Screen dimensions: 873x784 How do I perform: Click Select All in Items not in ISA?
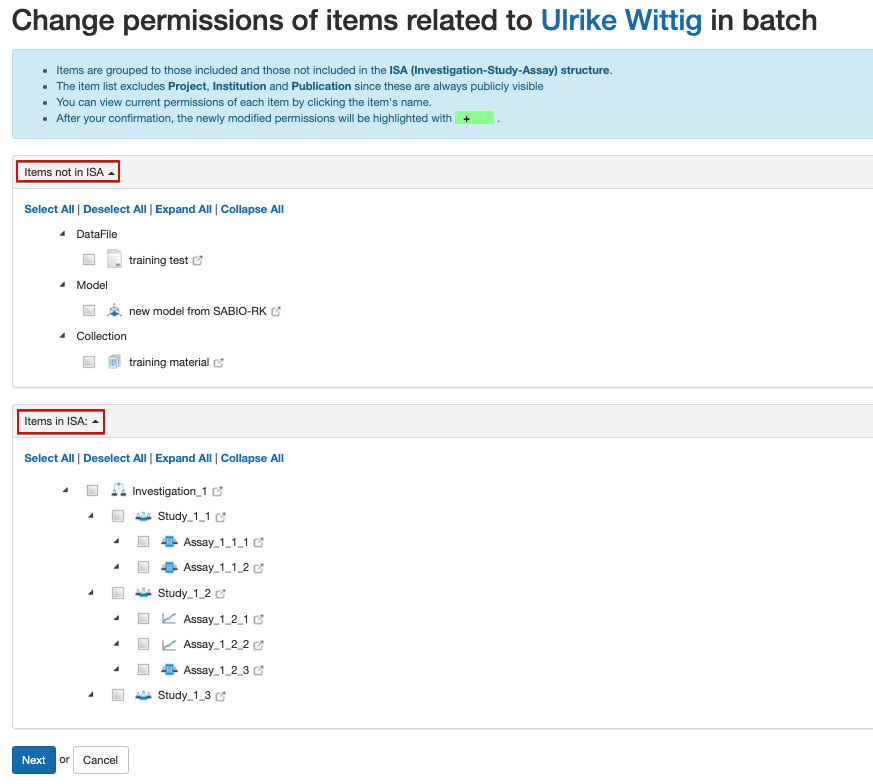[49, 209]
